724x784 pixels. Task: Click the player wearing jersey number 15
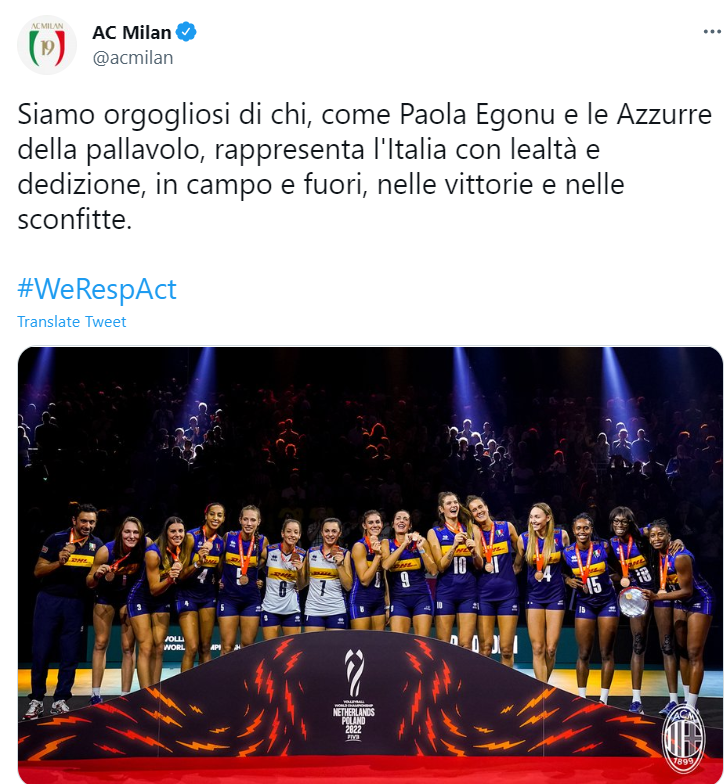click(x=589, y=585)
